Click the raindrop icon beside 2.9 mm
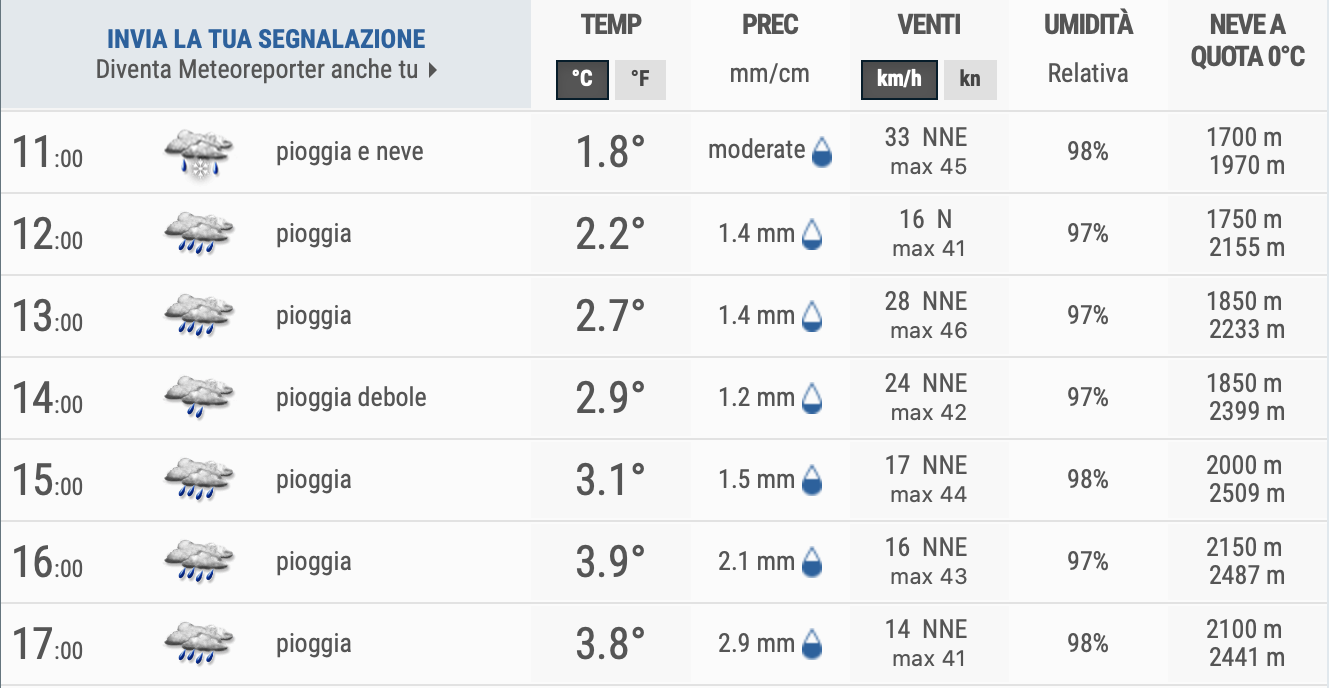The height and width of the screenshot is (688, 1332). (x=813, y=645)
